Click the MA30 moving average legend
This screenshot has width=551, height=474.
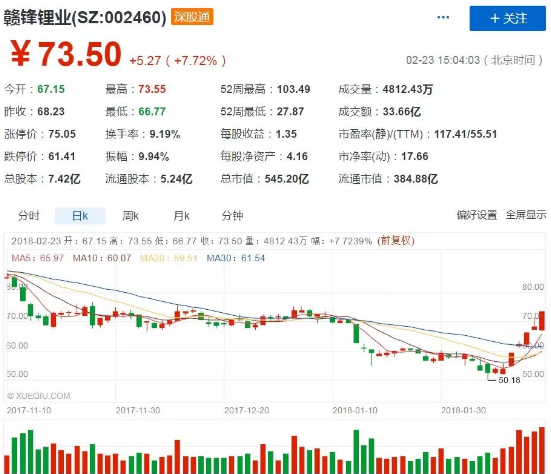235,258
